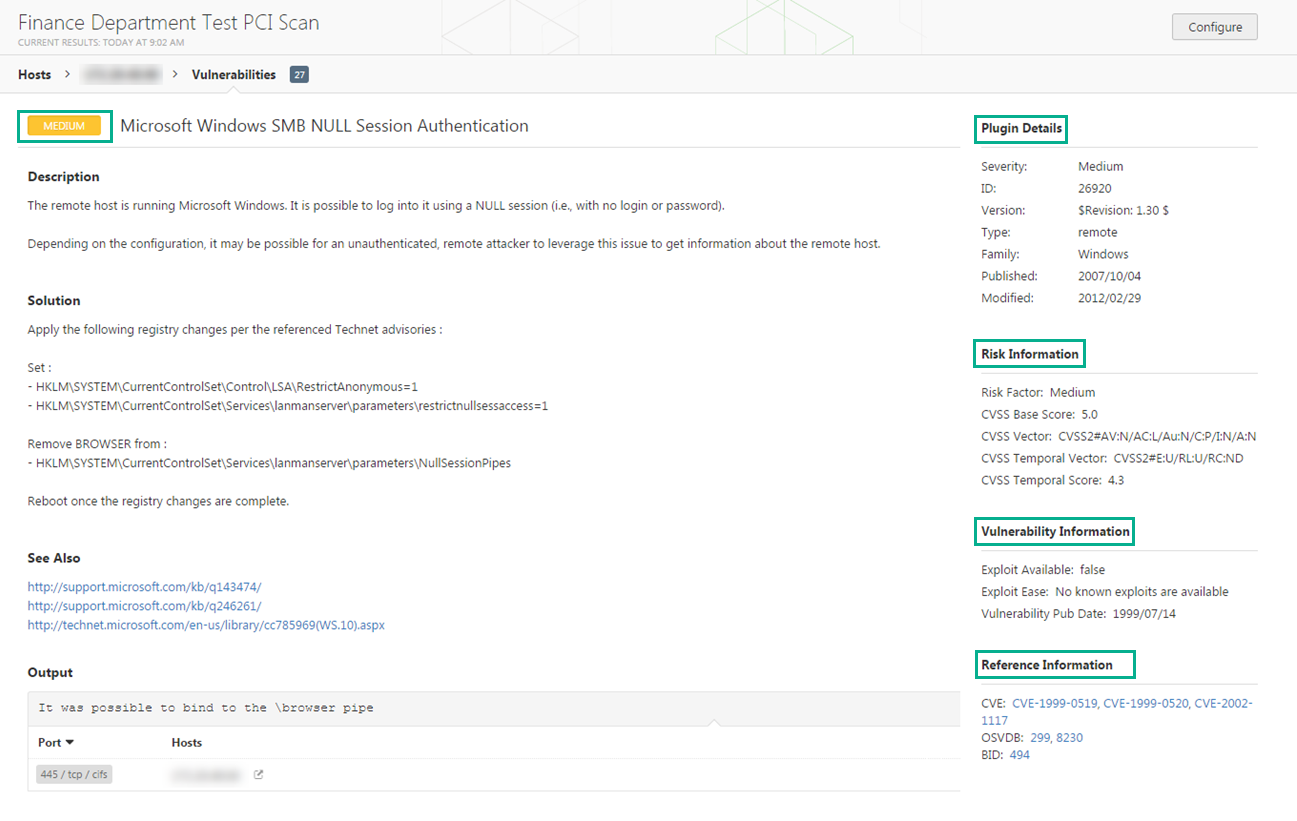Click the browser pipe output text box
1297x821 pixels.
[x=400, y=708]
